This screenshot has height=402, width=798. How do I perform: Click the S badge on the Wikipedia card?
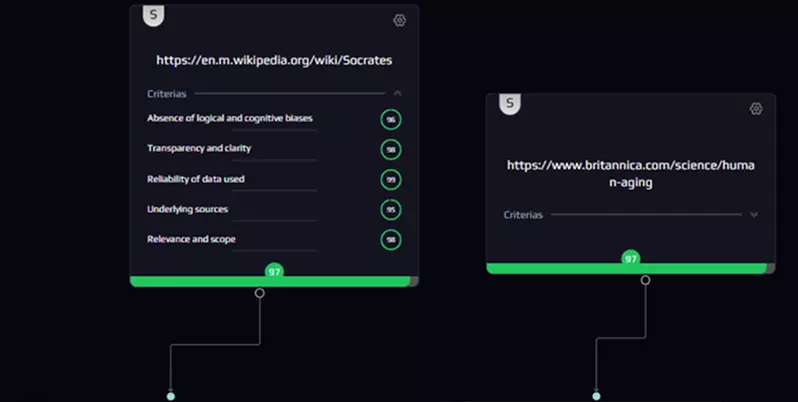tap(153, 15)
